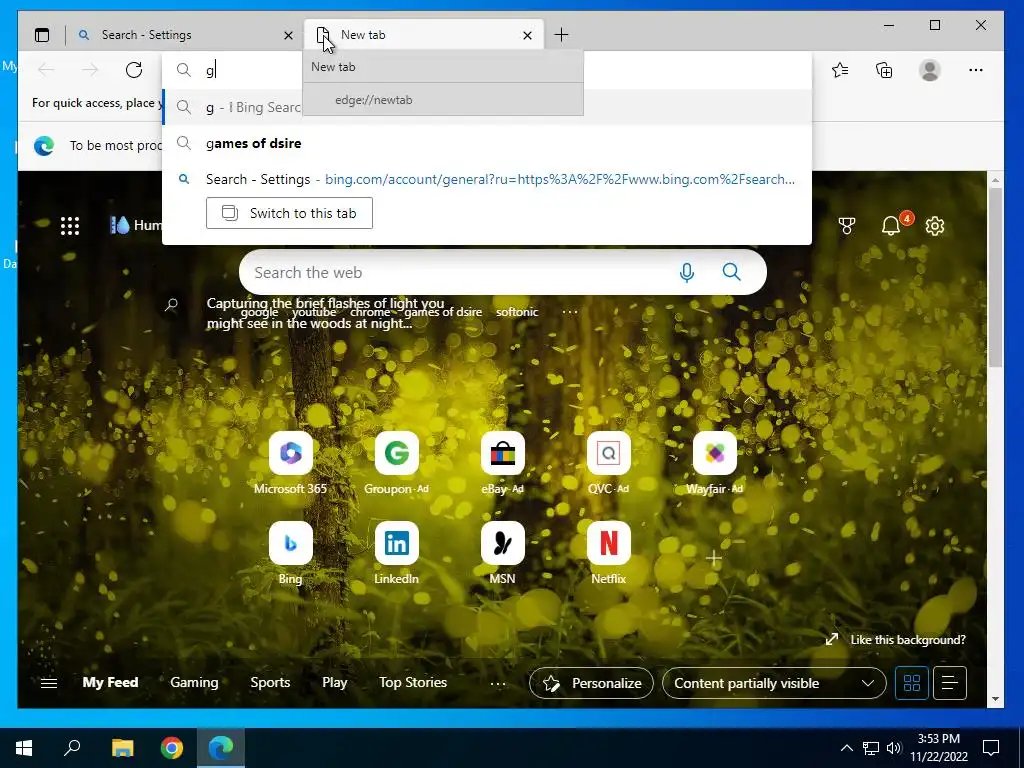Open the Content partially visible dropdown
The height and width of the screenshot is (768, 1024).
[x=774, y=683]
